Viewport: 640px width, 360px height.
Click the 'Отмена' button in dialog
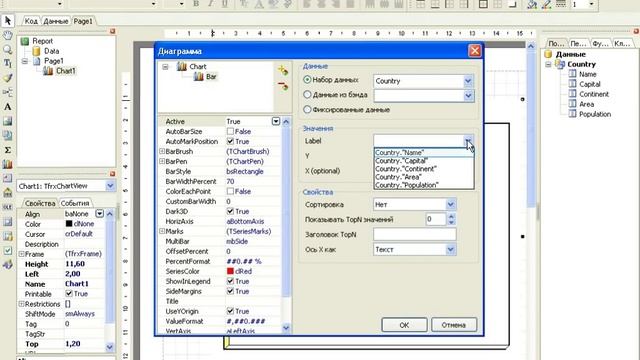(453, 325)
